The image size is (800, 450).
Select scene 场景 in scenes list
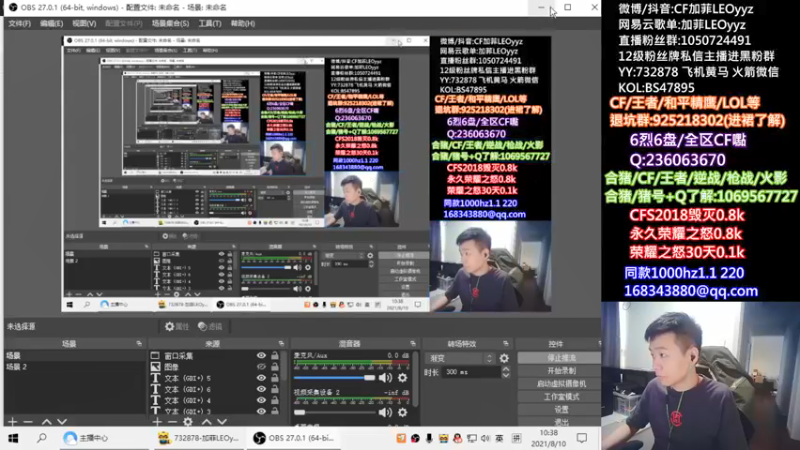pos(75,356)
